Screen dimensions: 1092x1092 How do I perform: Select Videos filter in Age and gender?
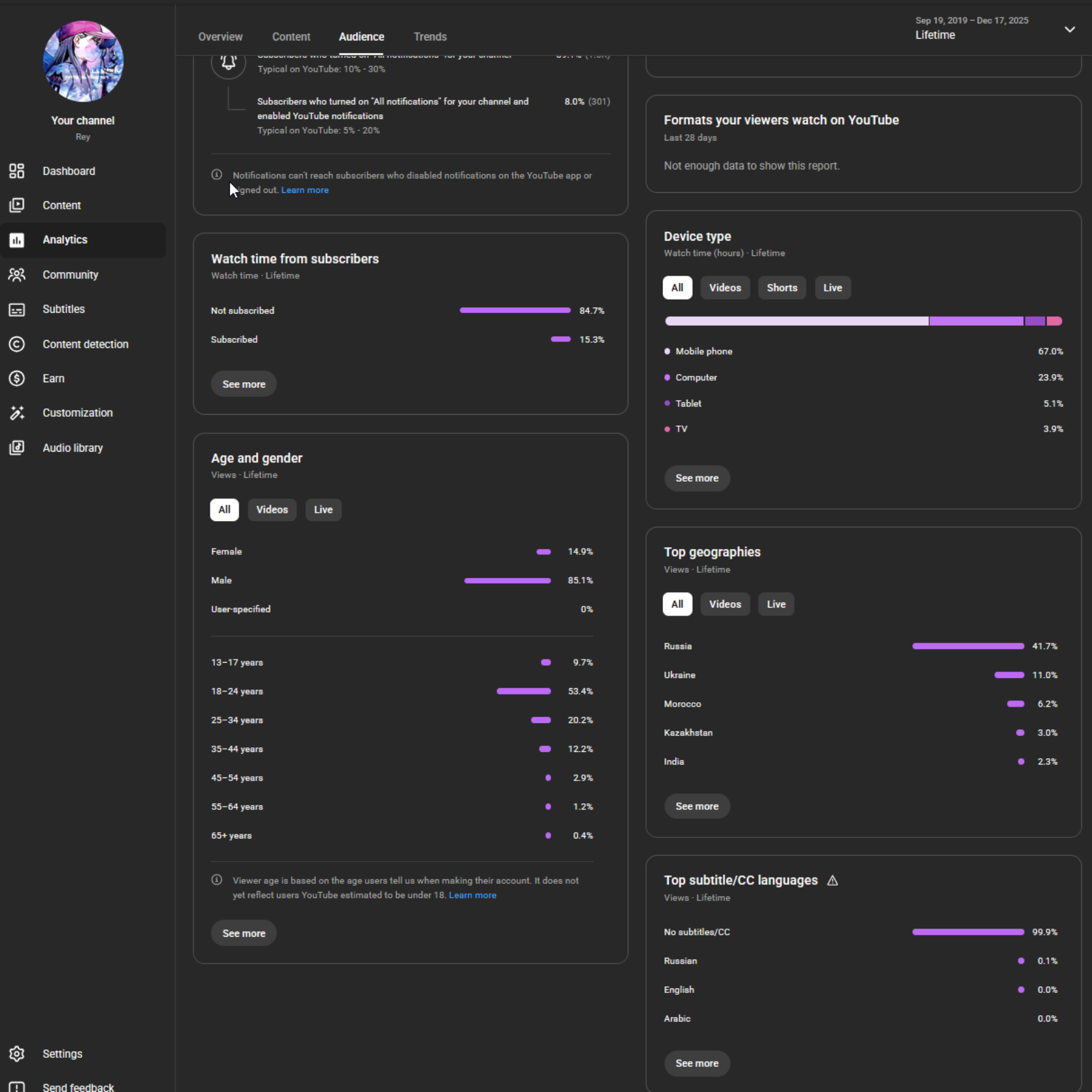[272, 510]
